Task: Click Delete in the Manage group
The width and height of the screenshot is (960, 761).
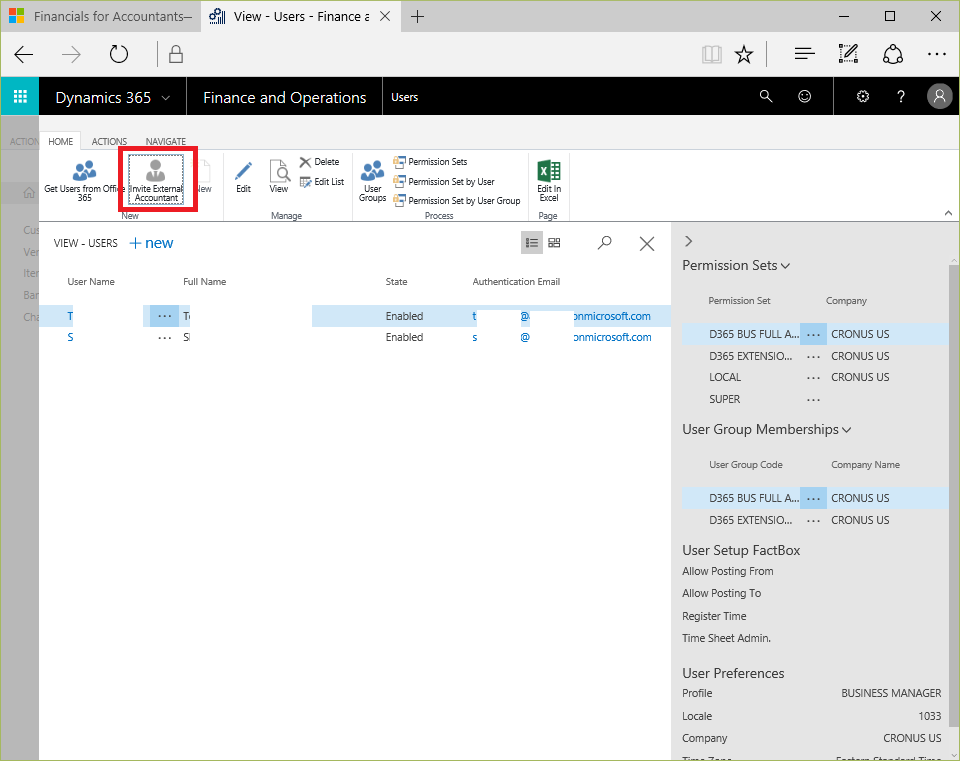Action: (x=319, y=162)
